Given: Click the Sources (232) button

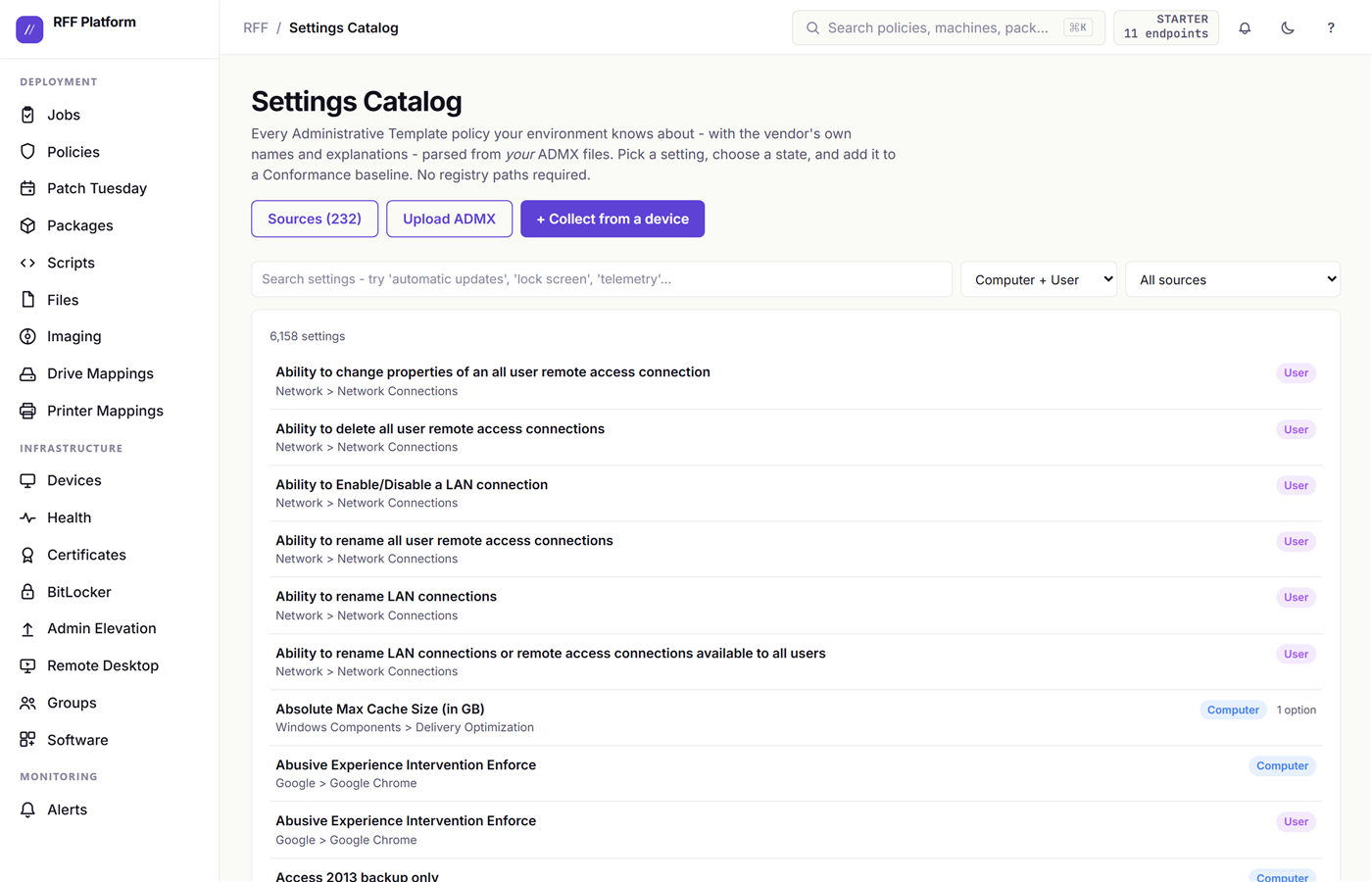Looking at the screenshot, I should [x=315, y=219].
